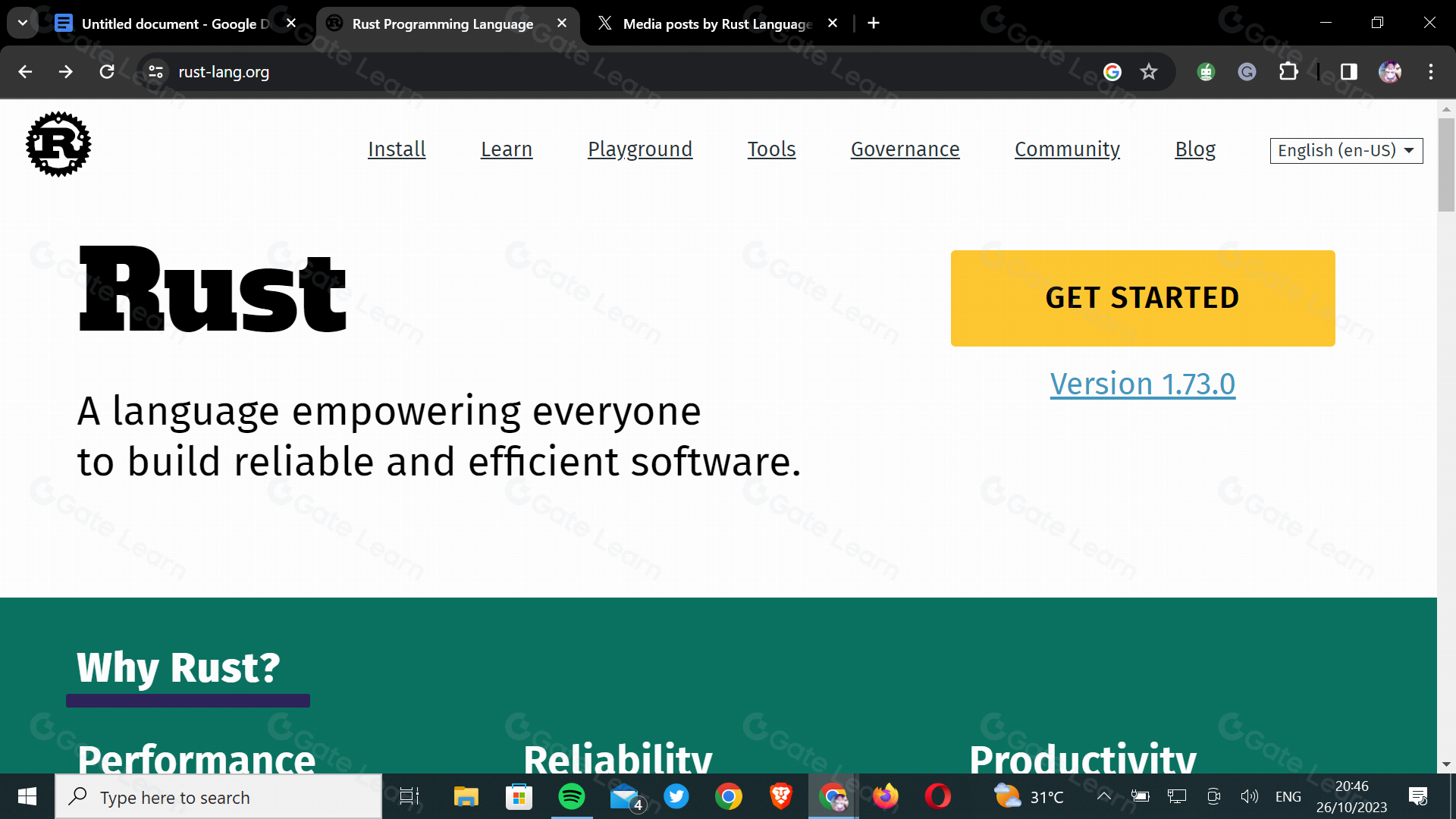
Task: Reload the rust-lang.org page
Action: (107, 72)
